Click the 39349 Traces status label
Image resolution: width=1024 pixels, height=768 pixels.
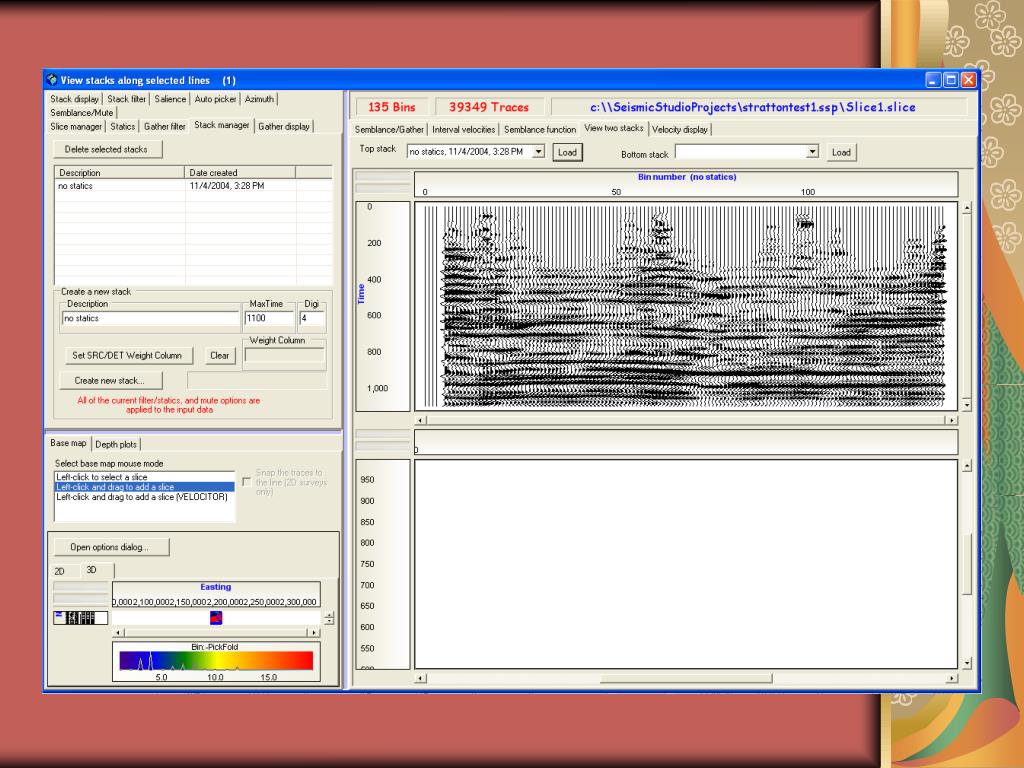point(489,107)
